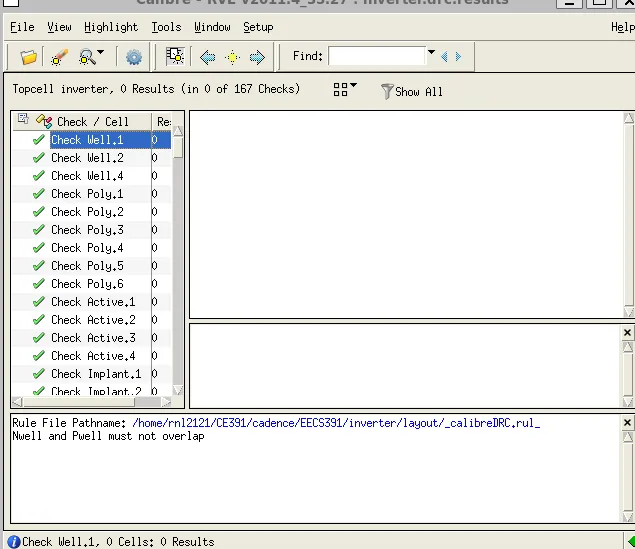Image resolution: width=635 pixels, height=549 pixels.
Task: Close the middle details pane
Action: coord(627,332)
